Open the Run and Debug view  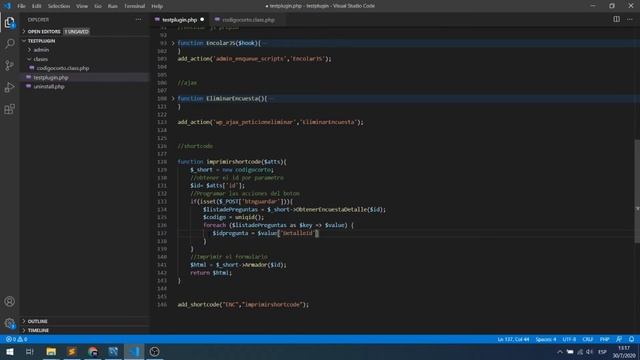[9, 87]
